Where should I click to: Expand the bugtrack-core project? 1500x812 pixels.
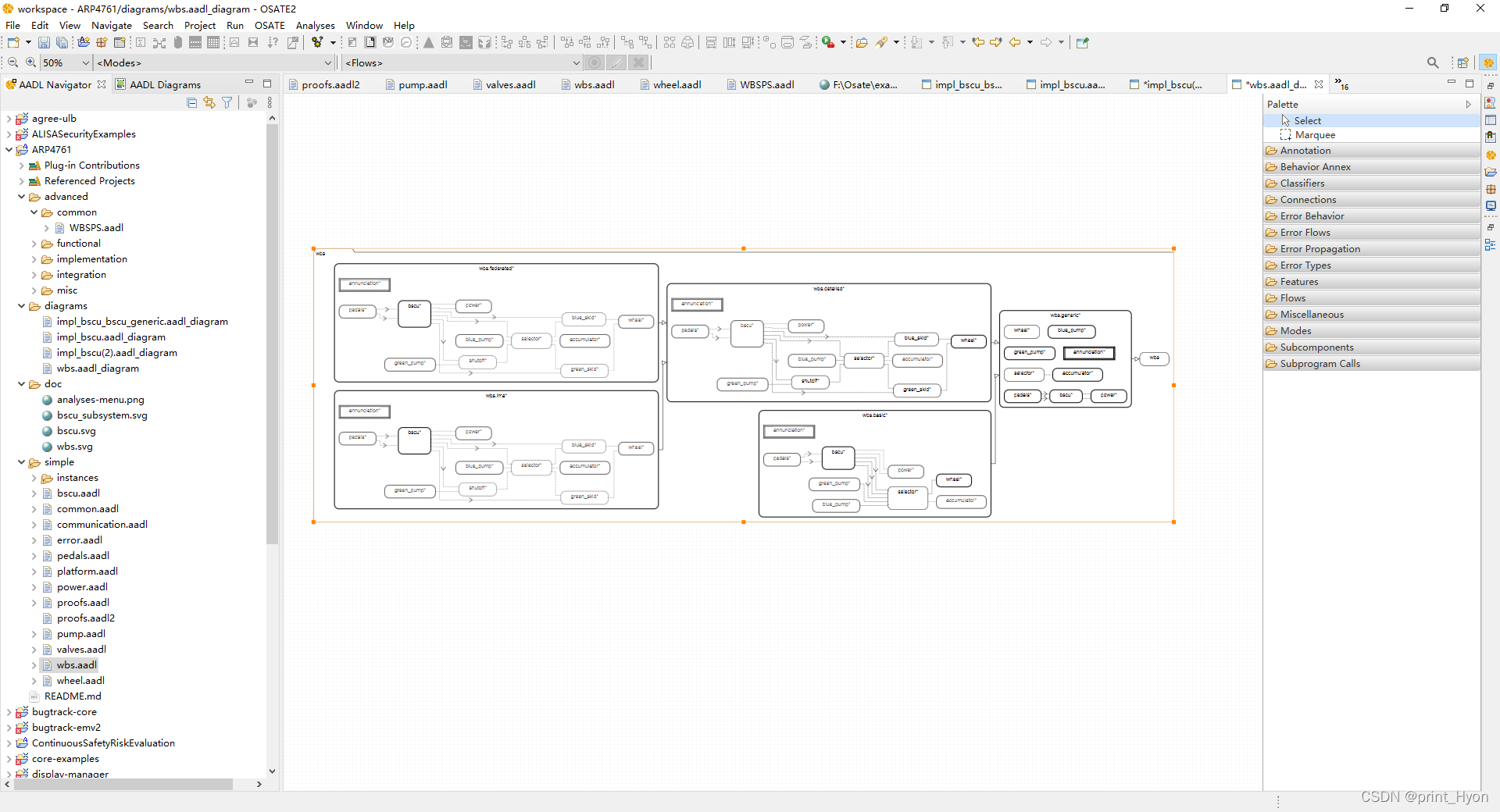point(9,711)
